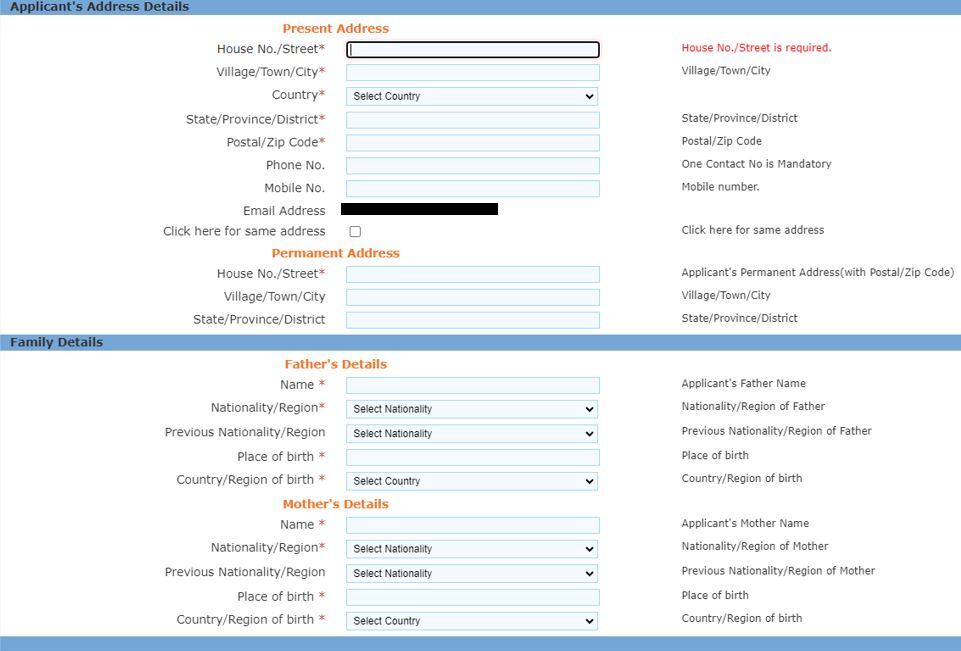Open the Present Address Country dropdown
This screenshot has width=961, height=651.
(x=472, y=96)
